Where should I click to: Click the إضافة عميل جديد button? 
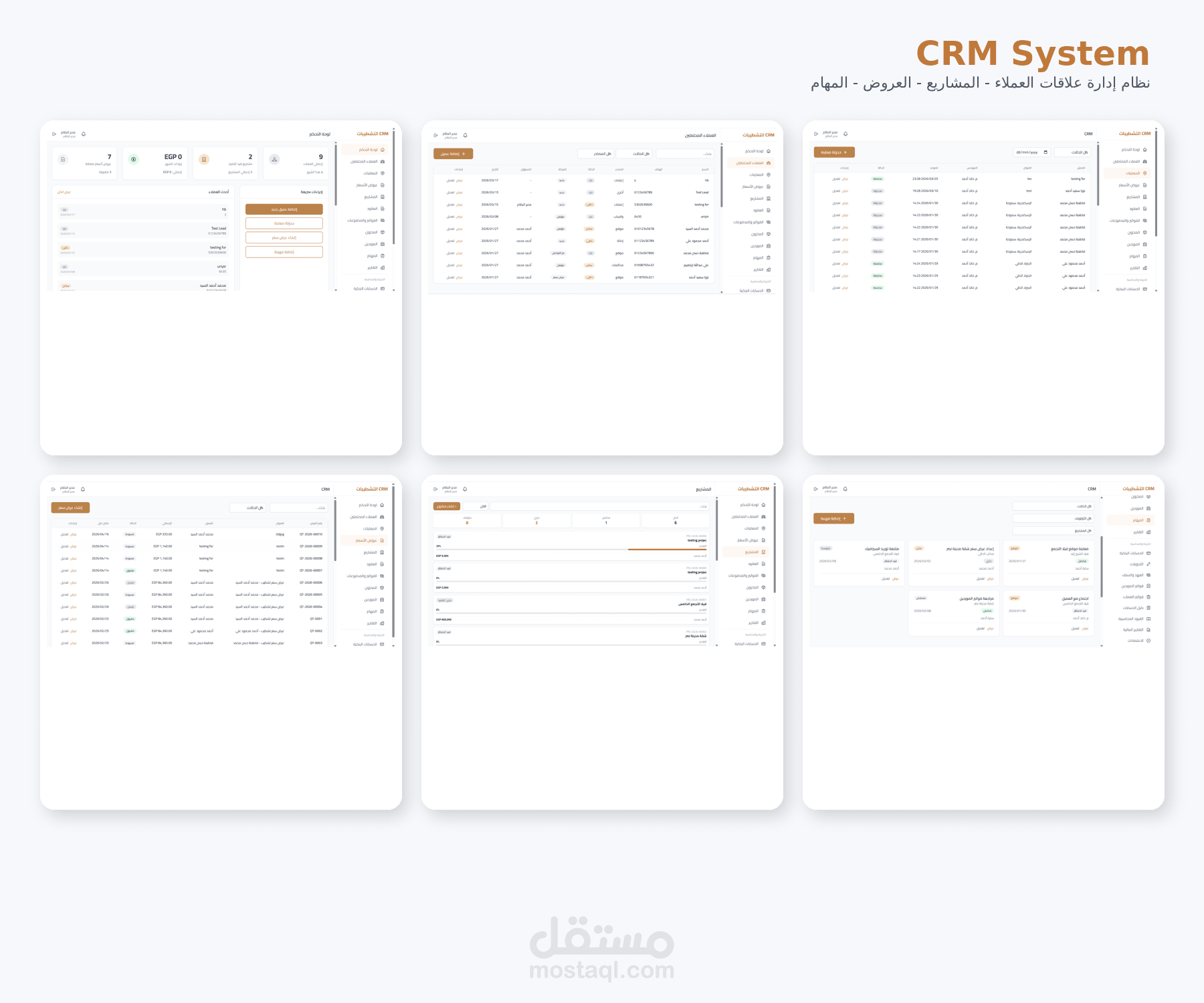[x=284, y=209]
